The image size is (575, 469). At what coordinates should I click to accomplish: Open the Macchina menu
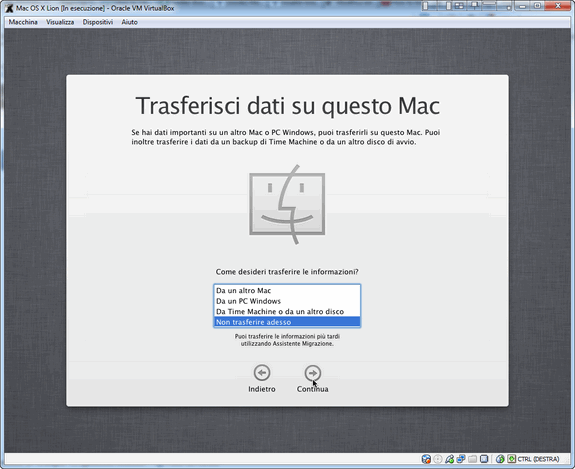click(23, 22)
